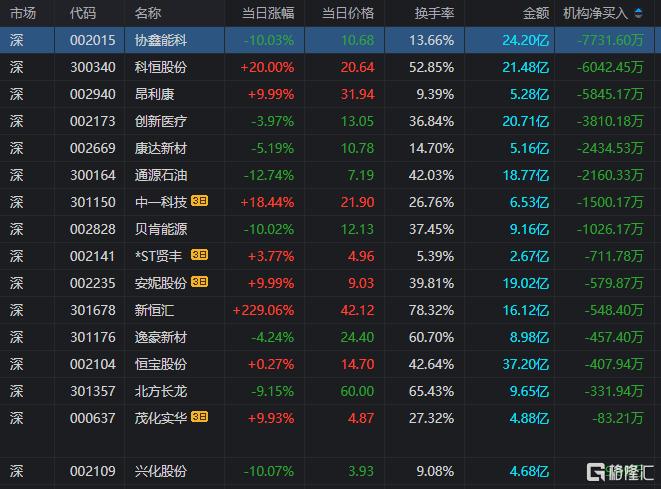Click stock code 000637
Screen dimensions: 661x489
pyautogui.click(x=93, y=418)
